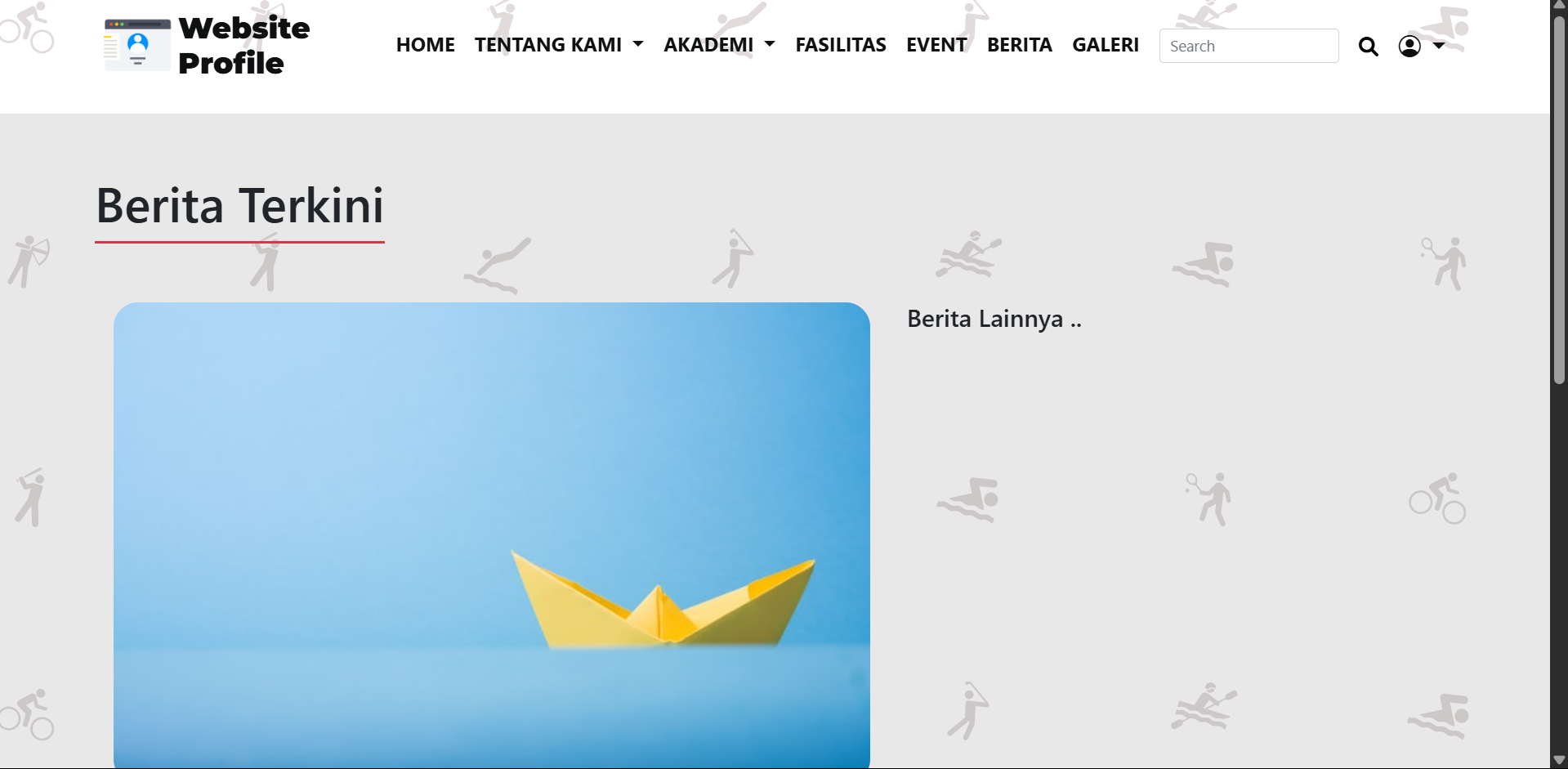The image size is (1568, 769).
Task: Click the magnifying glass search icon
Action: click(x=1369, y=47)
